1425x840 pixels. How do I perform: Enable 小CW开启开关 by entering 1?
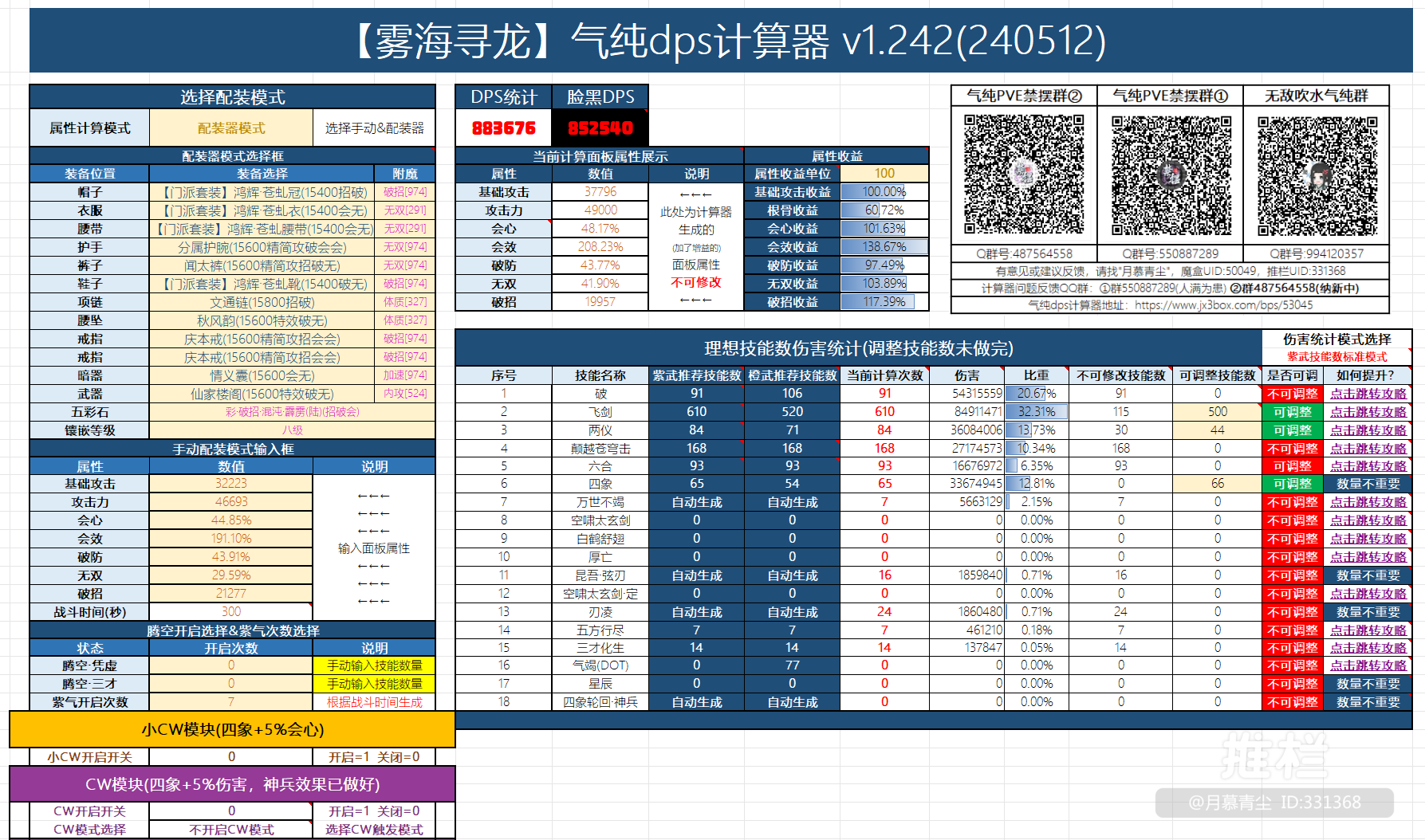[x=231, y=756]
